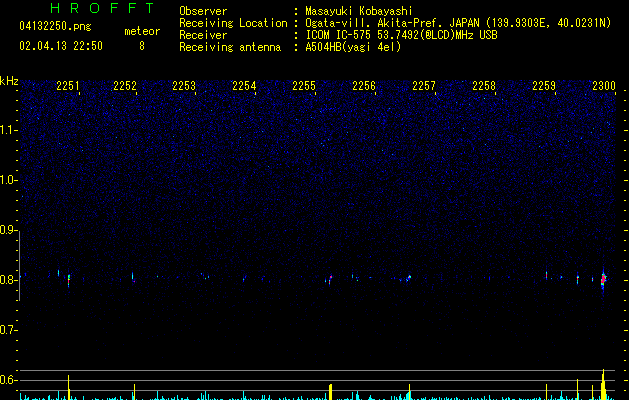The image size is (629, 400).
Task: Click the meteor echo just after 2255
Action: pyautogui.click(x=330, y=279)
